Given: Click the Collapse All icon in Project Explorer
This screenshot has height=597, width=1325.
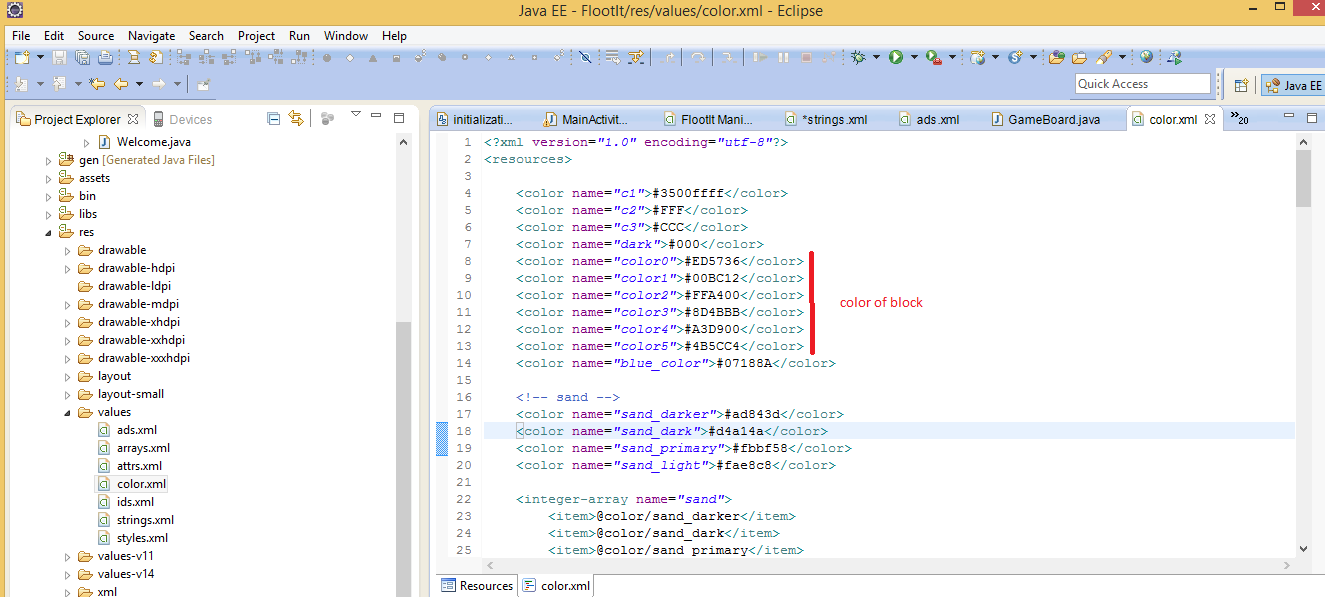Looking at the screenshot, I should pos(274,119).
